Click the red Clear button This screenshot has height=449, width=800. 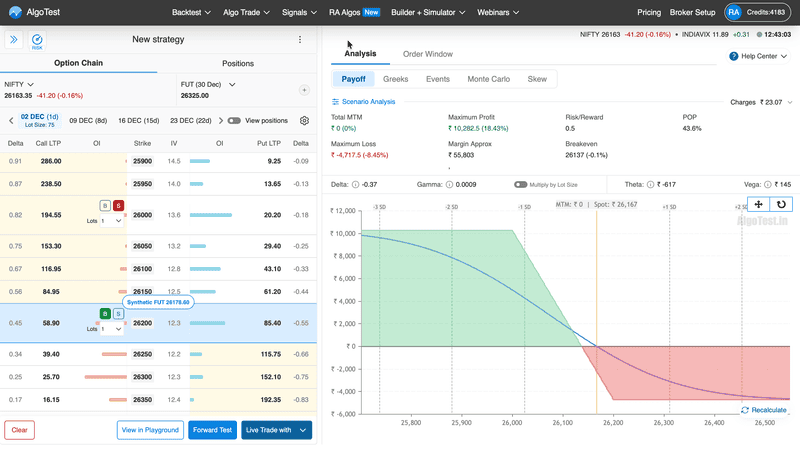[x=19, y=430]
